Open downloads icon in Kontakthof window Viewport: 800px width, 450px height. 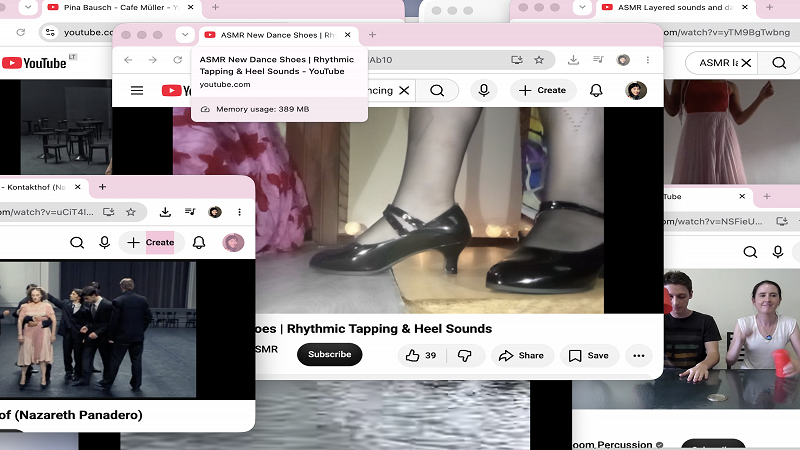coord(165,212)
